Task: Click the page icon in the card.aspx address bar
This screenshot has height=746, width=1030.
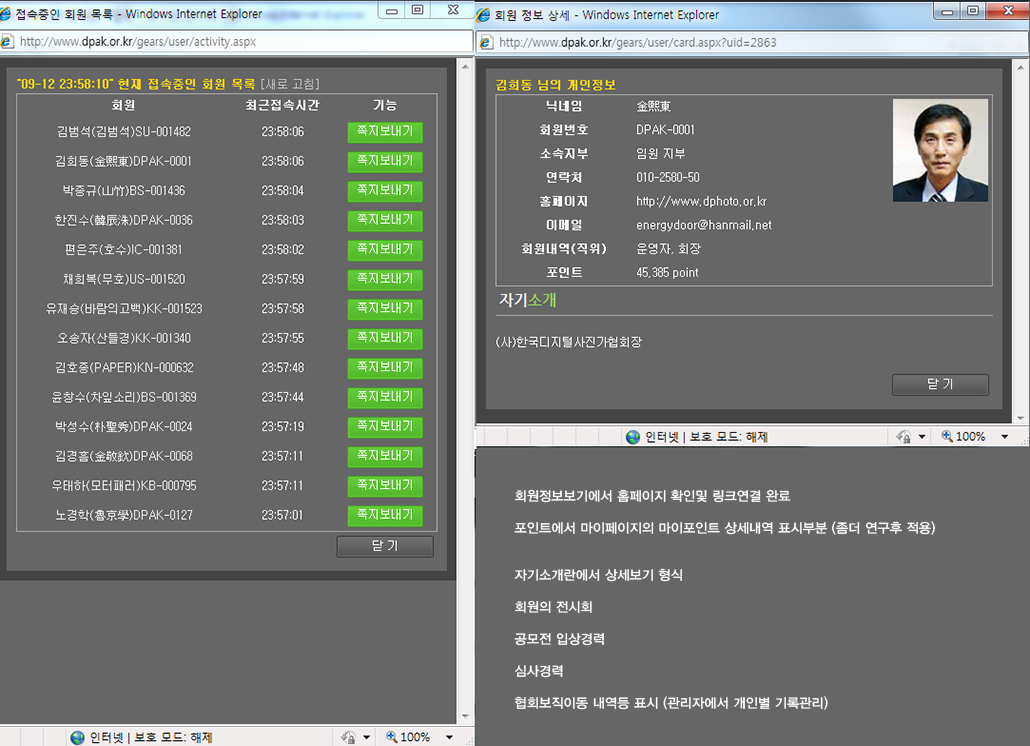Action: pos(487,43)
